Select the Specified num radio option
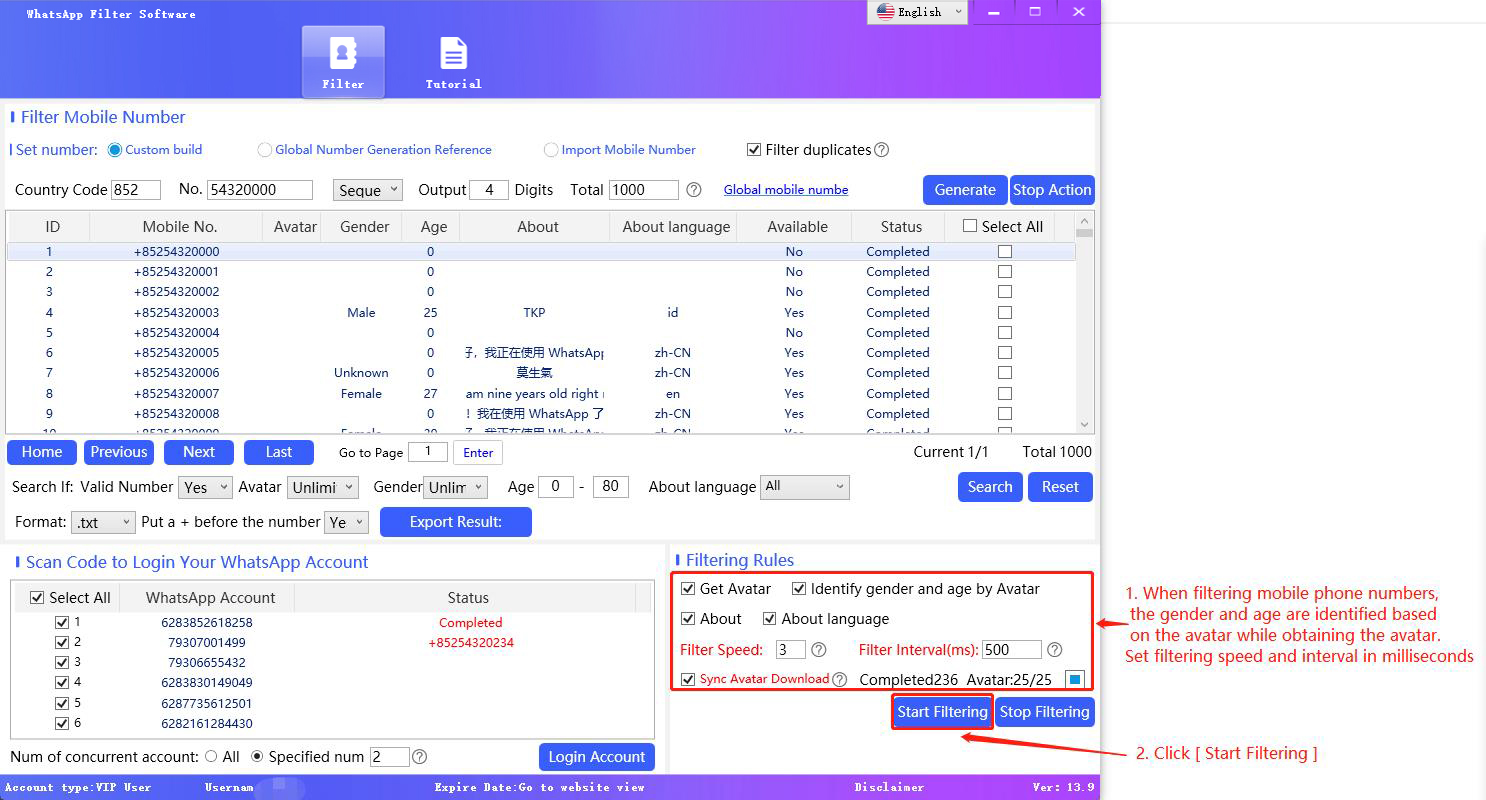 tap(257, 757)
